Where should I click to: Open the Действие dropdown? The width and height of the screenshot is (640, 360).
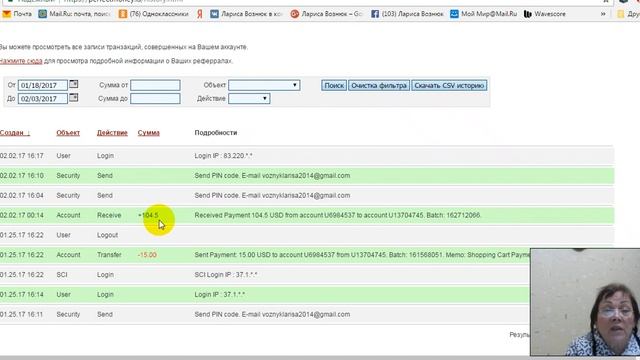(x=249, y=98)
